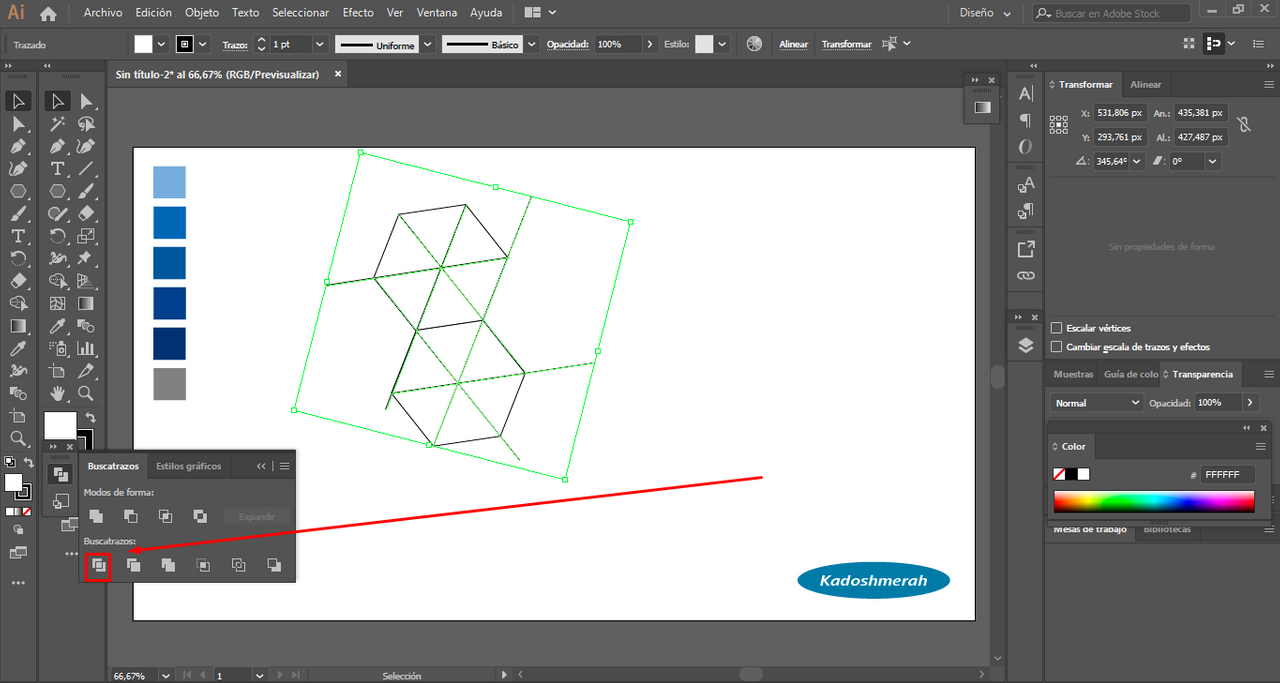The image size is (1280, 683).
Task: Click the Exclude shape mode icon
Action: point(200,516)
